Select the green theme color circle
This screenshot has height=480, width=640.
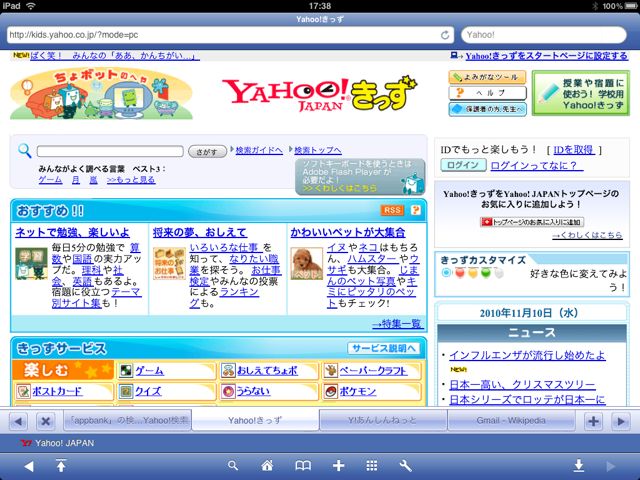(x=486, y=272)
